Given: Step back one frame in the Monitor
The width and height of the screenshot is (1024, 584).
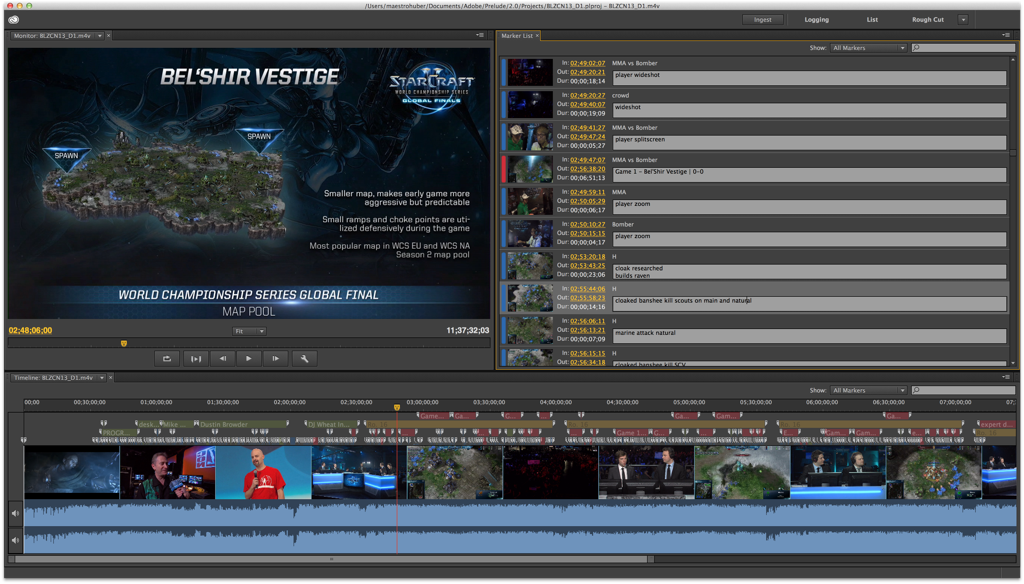Looking at the screenshot, I should click(x=223, y=358).
